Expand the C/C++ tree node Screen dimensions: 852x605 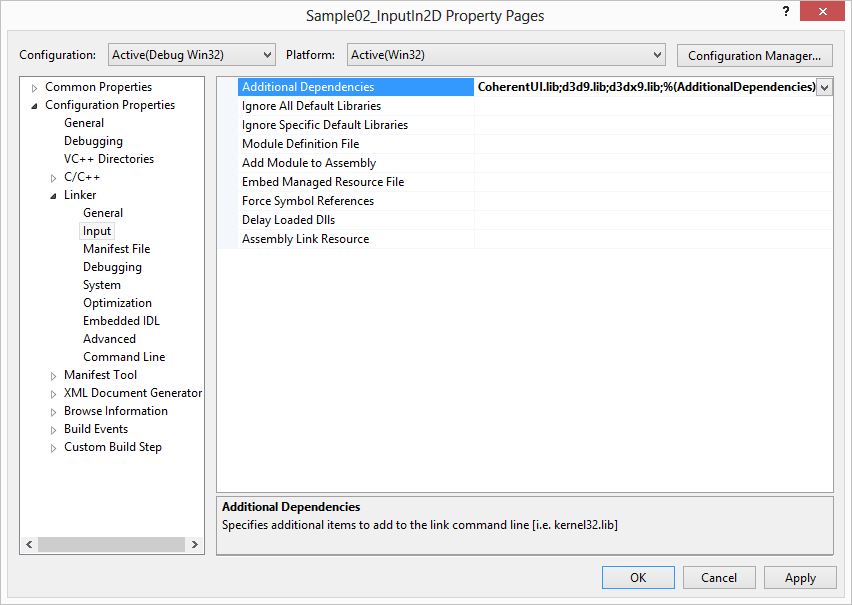(52, 176)
